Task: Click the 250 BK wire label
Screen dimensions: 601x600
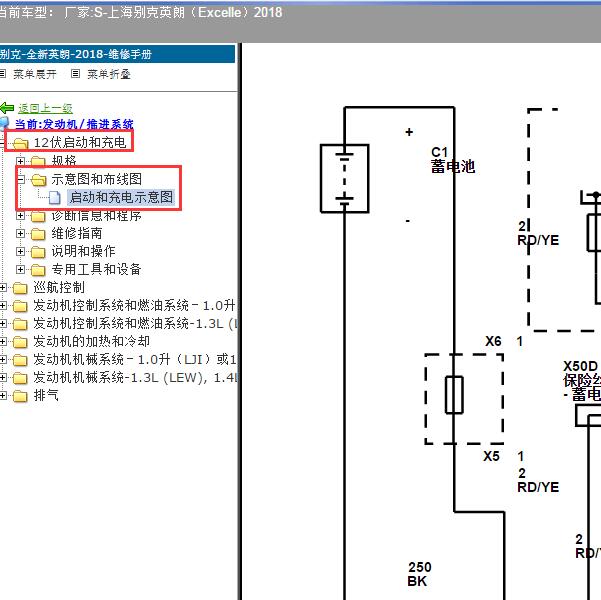Action: [x=420, y=574]
